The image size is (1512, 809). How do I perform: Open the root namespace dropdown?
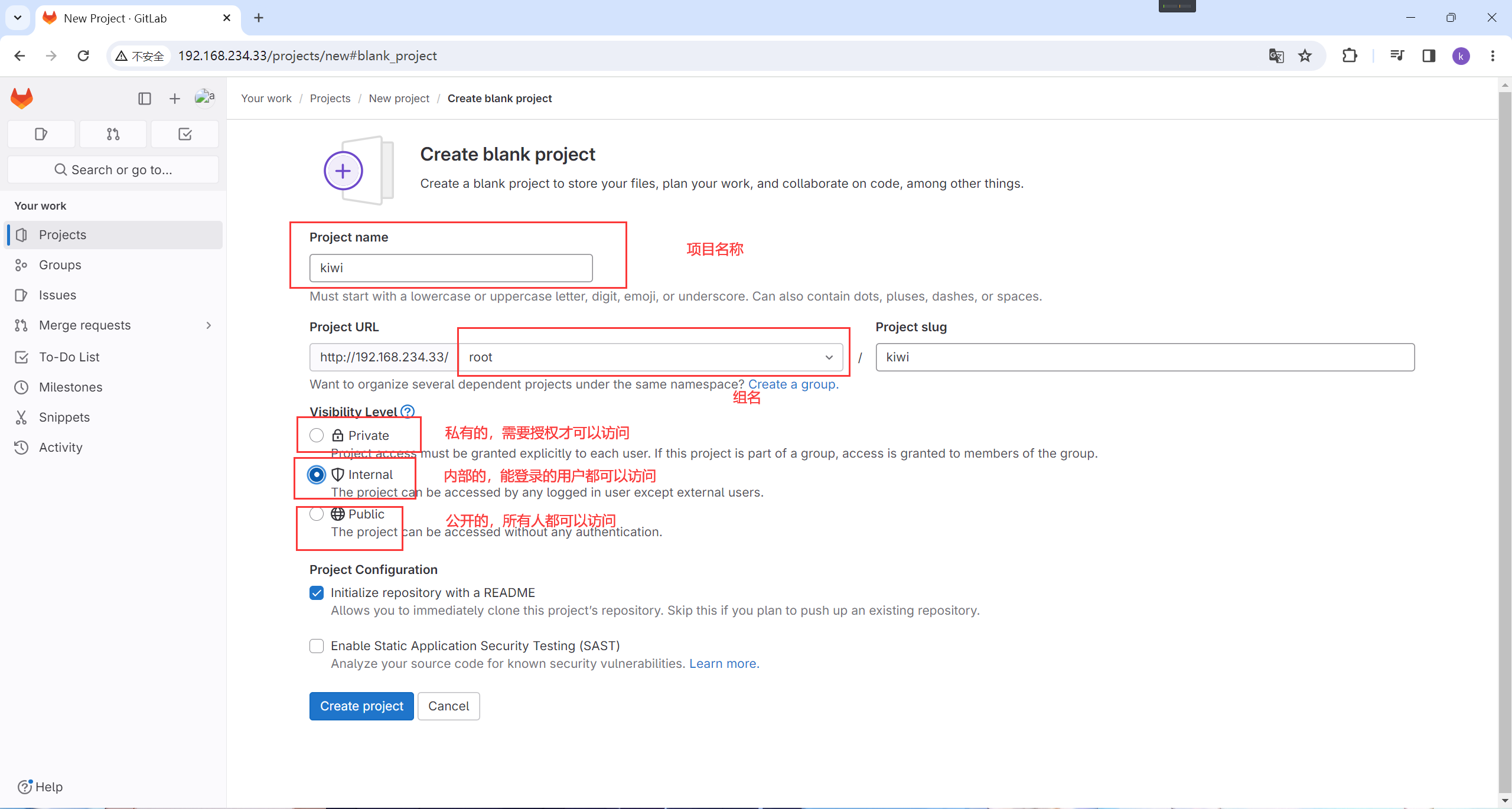point(650,357)
